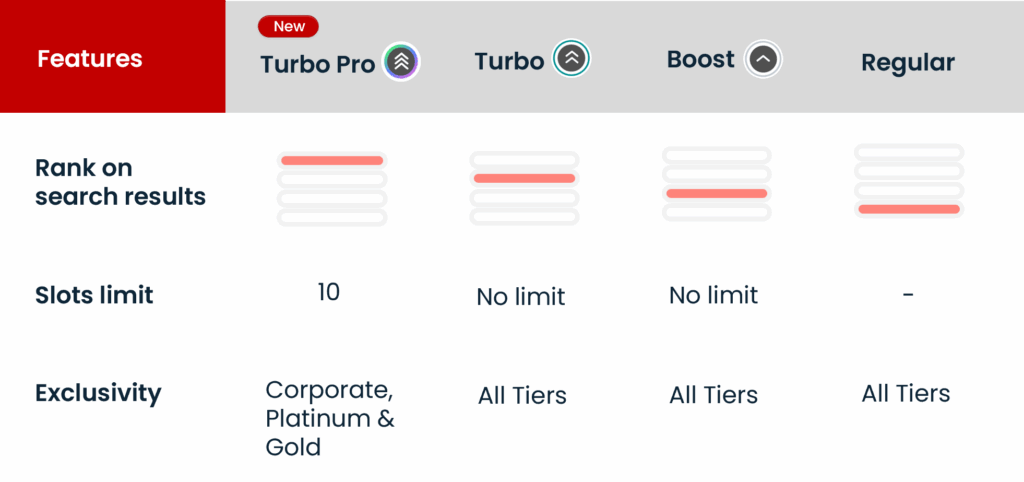Select the Boost column heading
1024x482 pixels.
coord(701,60)
